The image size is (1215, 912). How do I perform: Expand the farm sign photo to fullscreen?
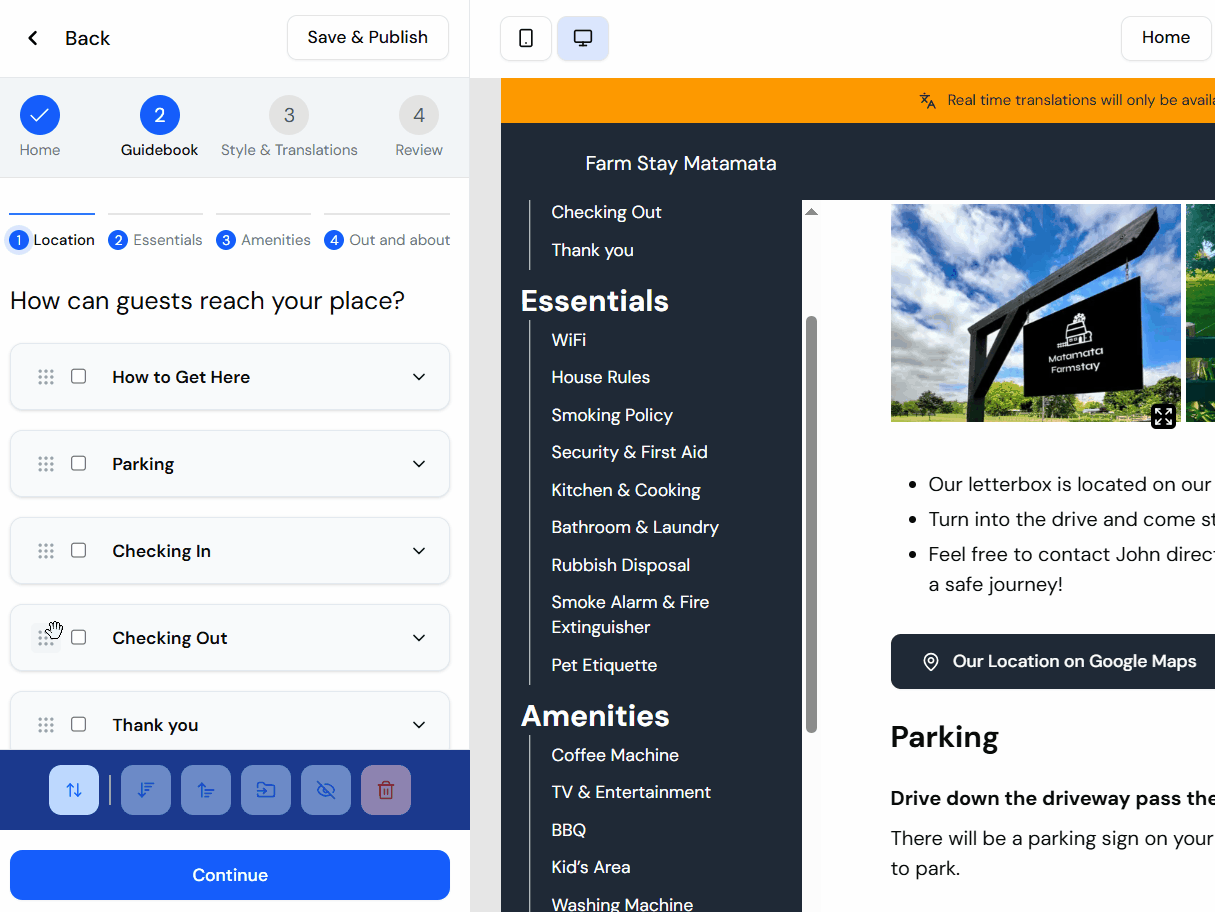(1163, 416)
